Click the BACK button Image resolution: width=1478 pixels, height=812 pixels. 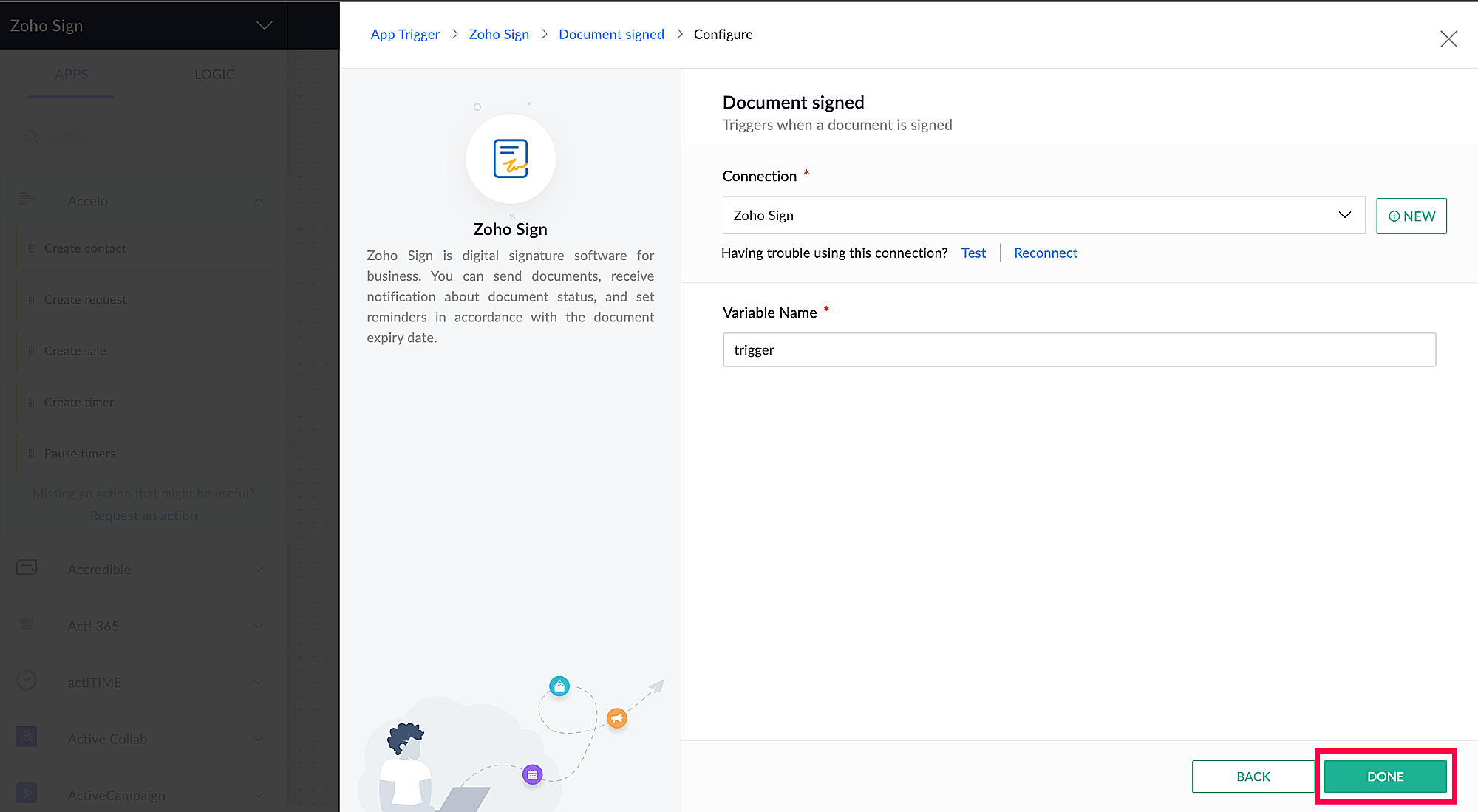[1253, 777]
